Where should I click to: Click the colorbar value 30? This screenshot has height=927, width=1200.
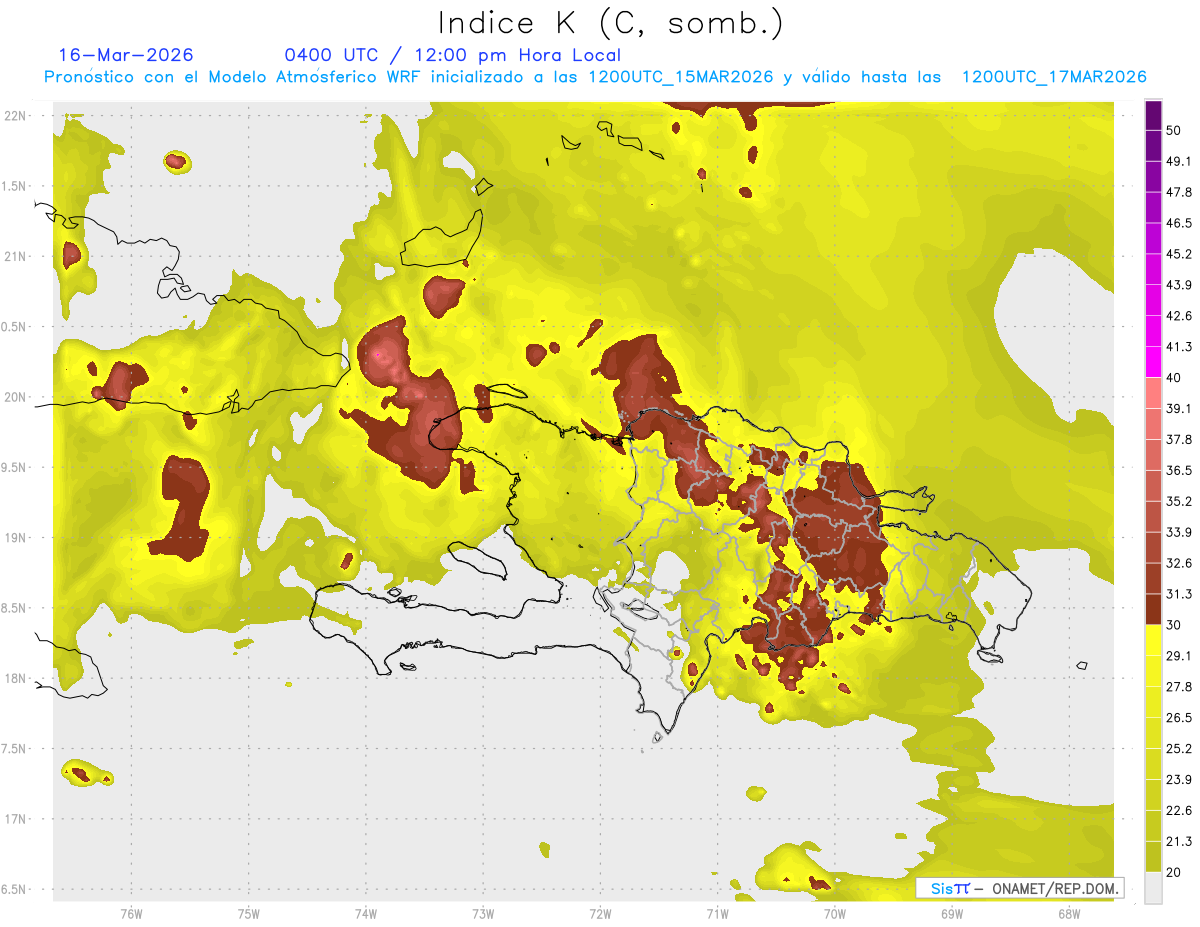coord(1175,624)
